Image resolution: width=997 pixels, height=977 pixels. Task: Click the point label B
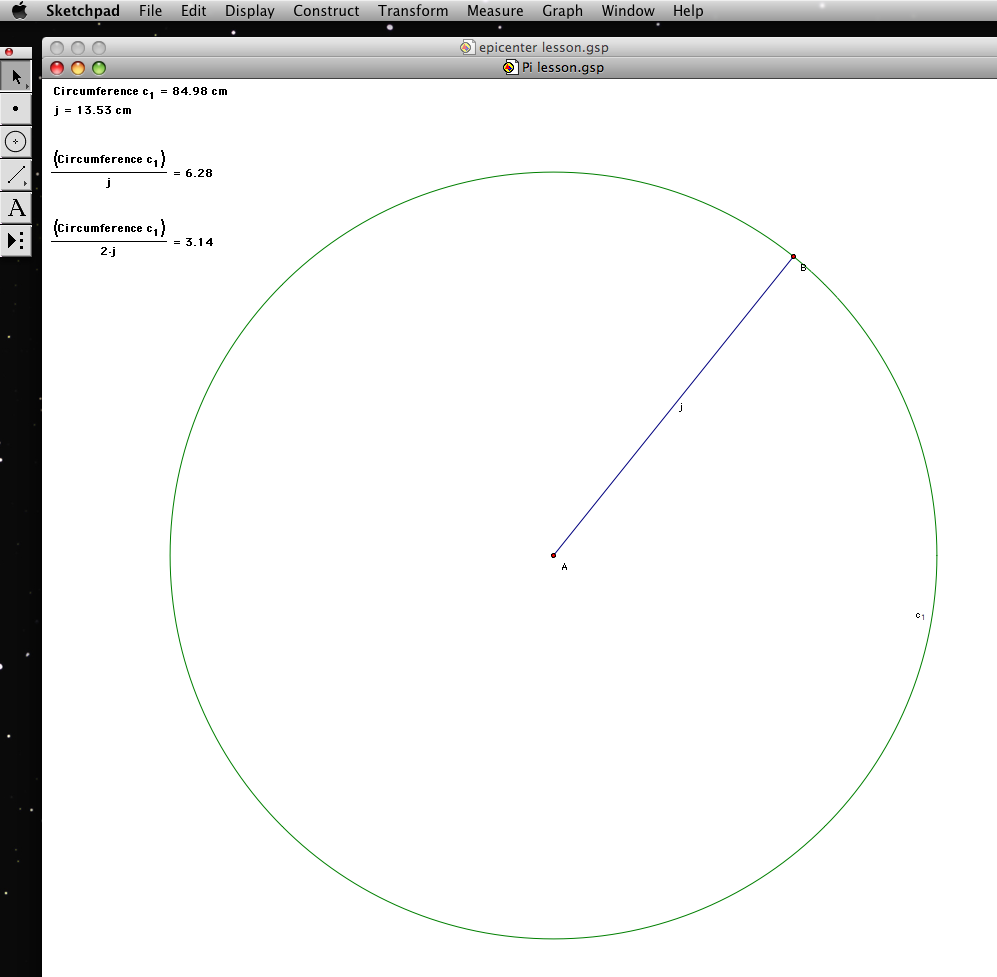click(803, 268)
